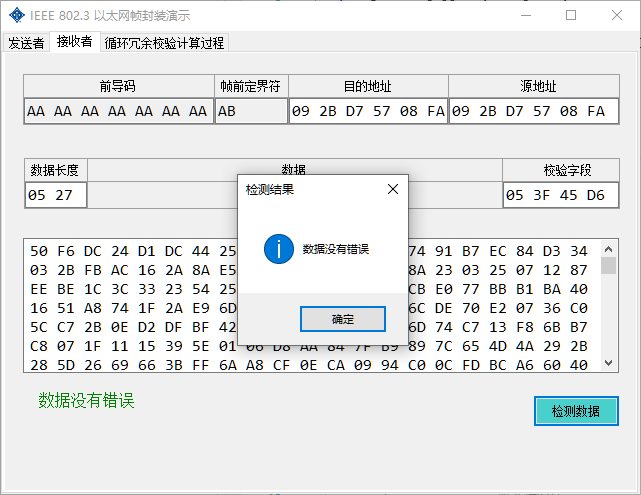Close the main IEEE 802.3 window
This screenshot has width=641, height=495.
(x=617, y=15)
